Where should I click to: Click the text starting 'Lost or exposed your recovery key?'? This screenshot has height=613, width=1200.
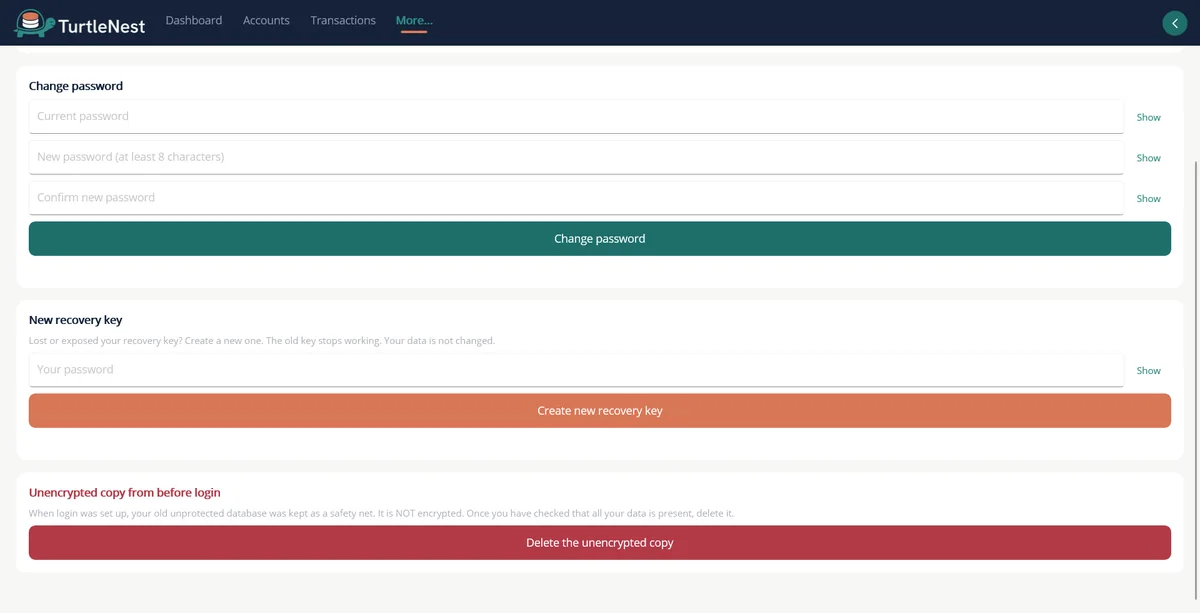pyautogui.click(x=262, y=341)
